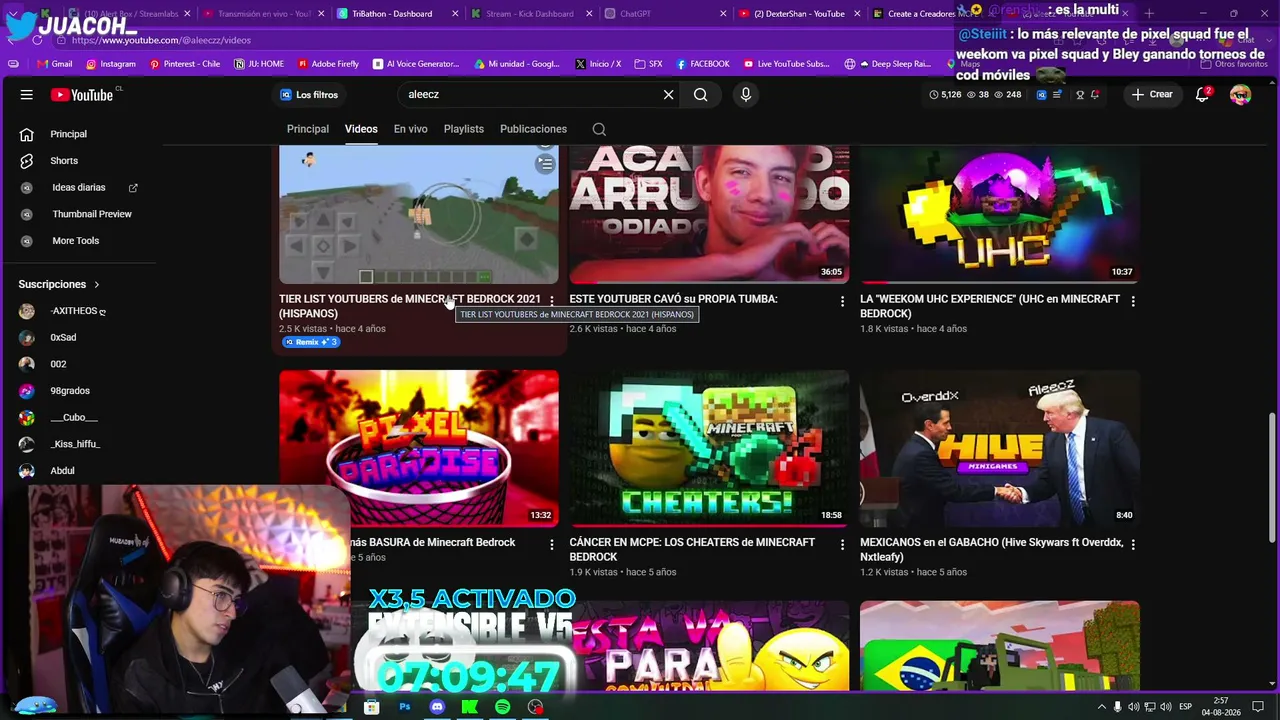Open options menu for WEEKOM UHC EXPERIENCE video

[1133, 301]
